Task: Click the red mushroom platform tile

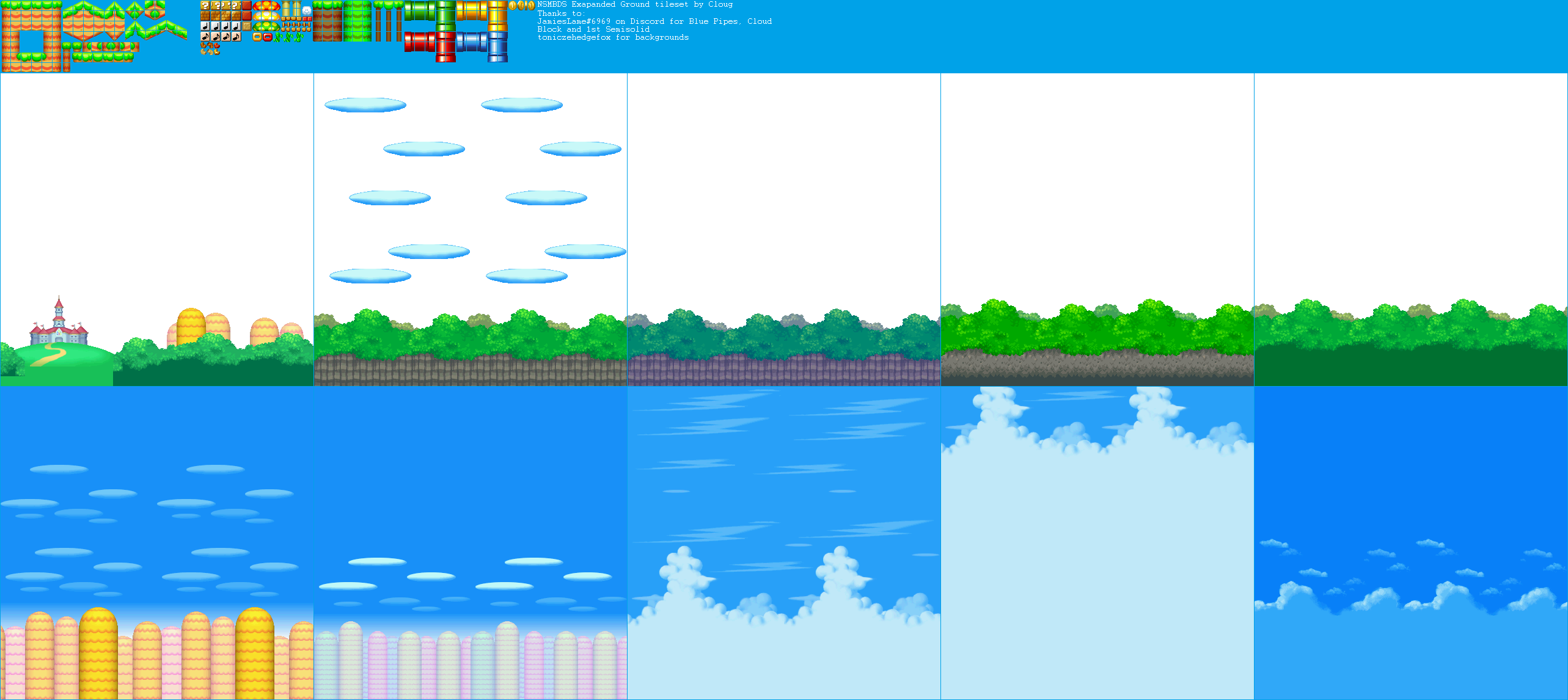Action: pos(266,5)
